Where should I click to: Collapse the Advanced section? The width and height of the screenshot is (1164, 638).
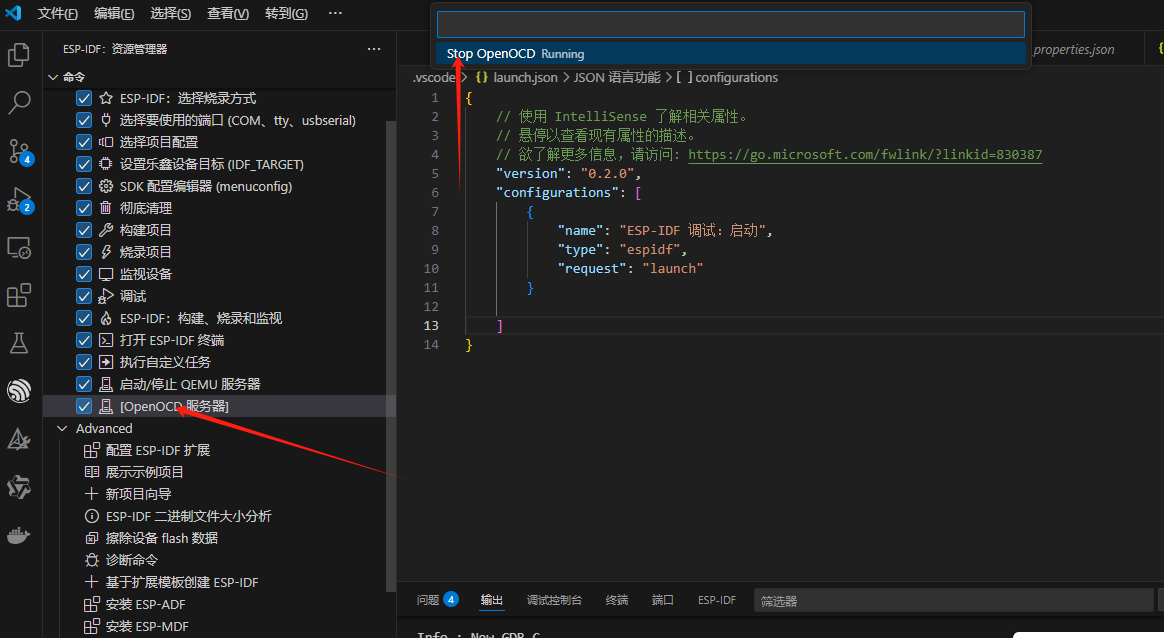62,429
